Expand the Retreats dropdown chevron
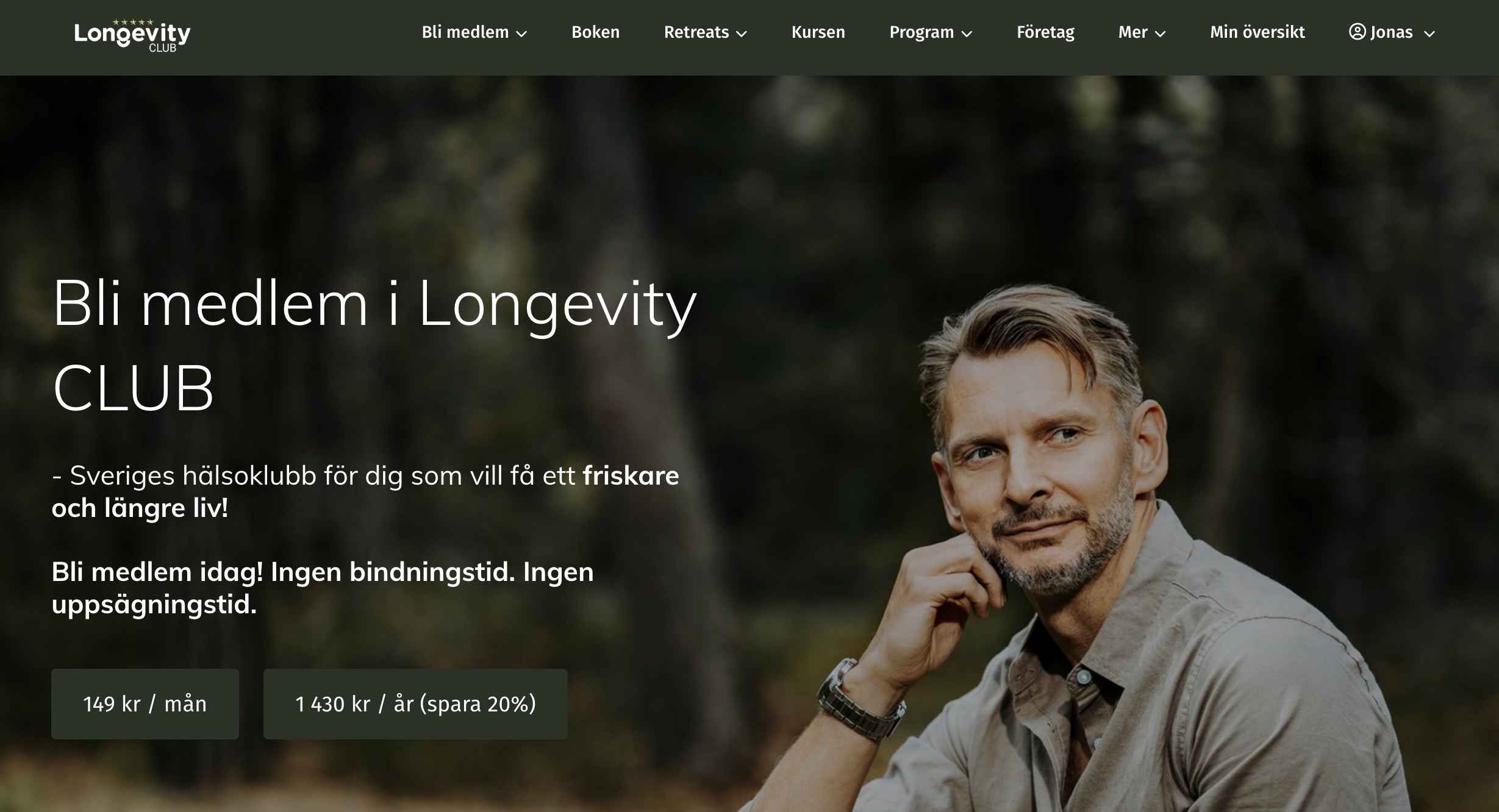 tap(742, 34)
